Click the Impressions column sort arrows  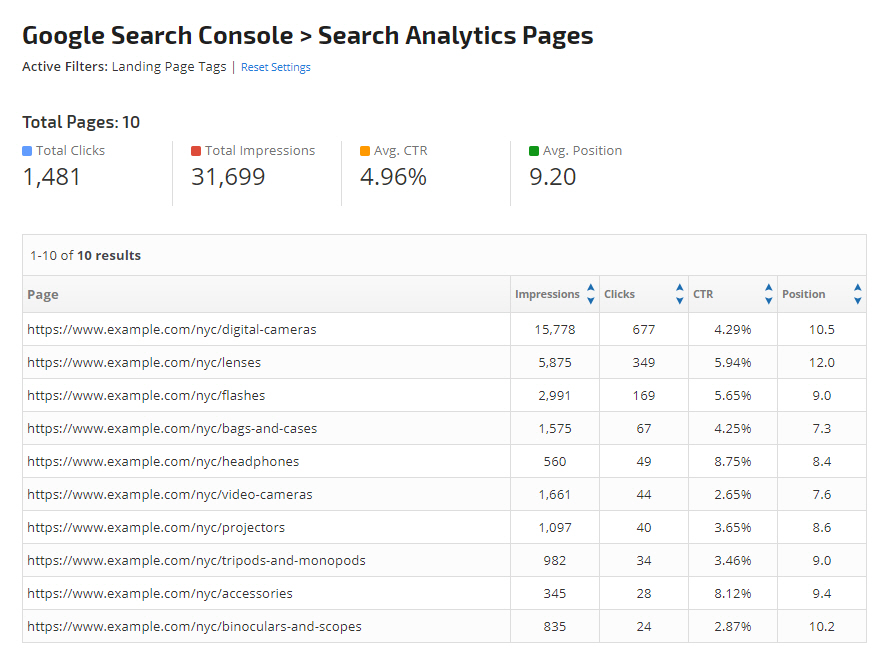coord(590,294)
